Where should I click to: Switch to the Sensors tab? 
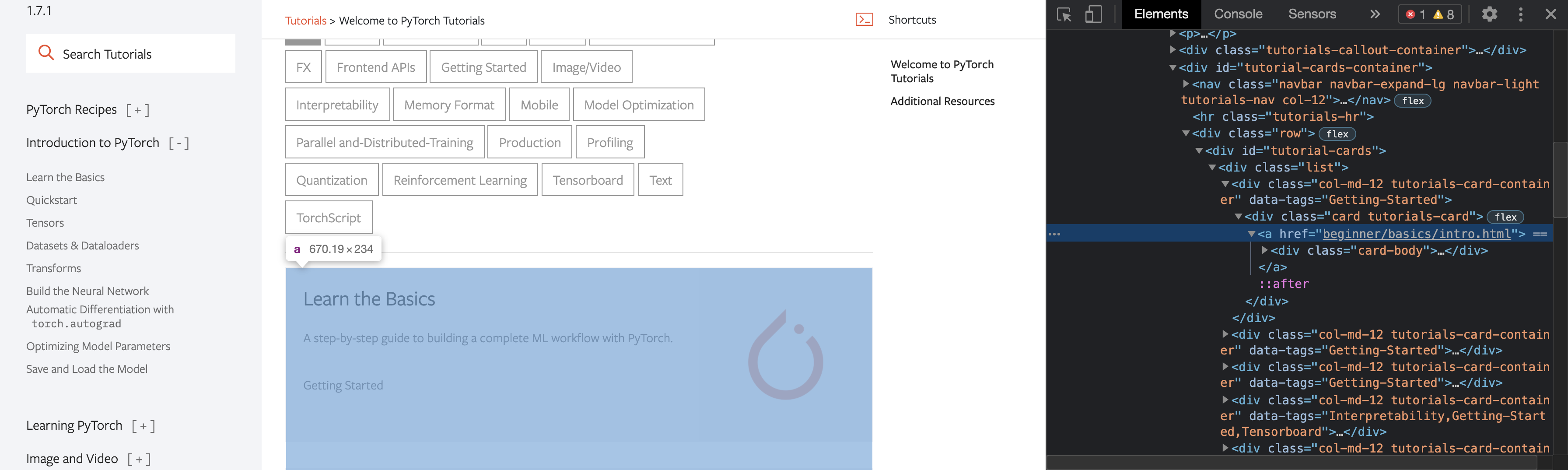click(x=1312, y=14)
